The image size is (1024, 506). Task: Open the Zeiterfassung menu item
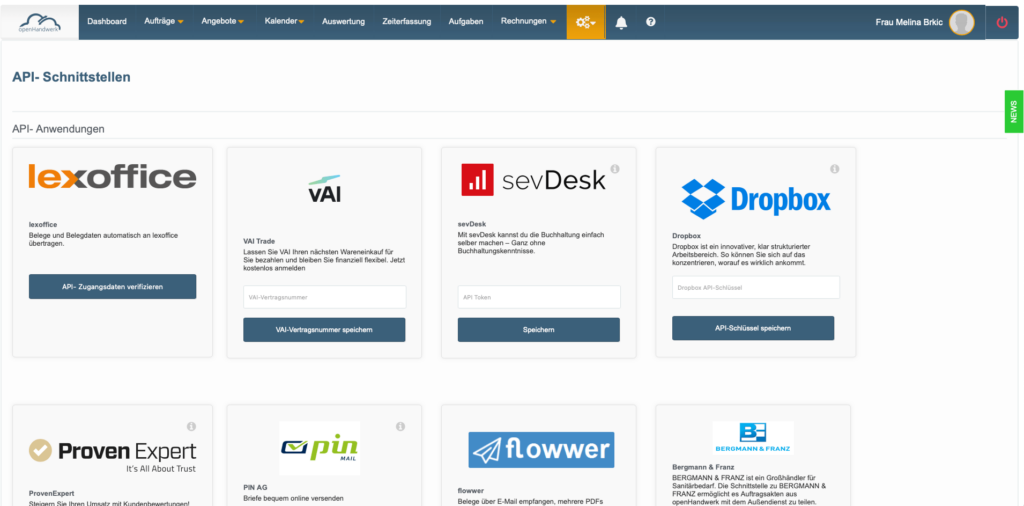tap(407, 22)
